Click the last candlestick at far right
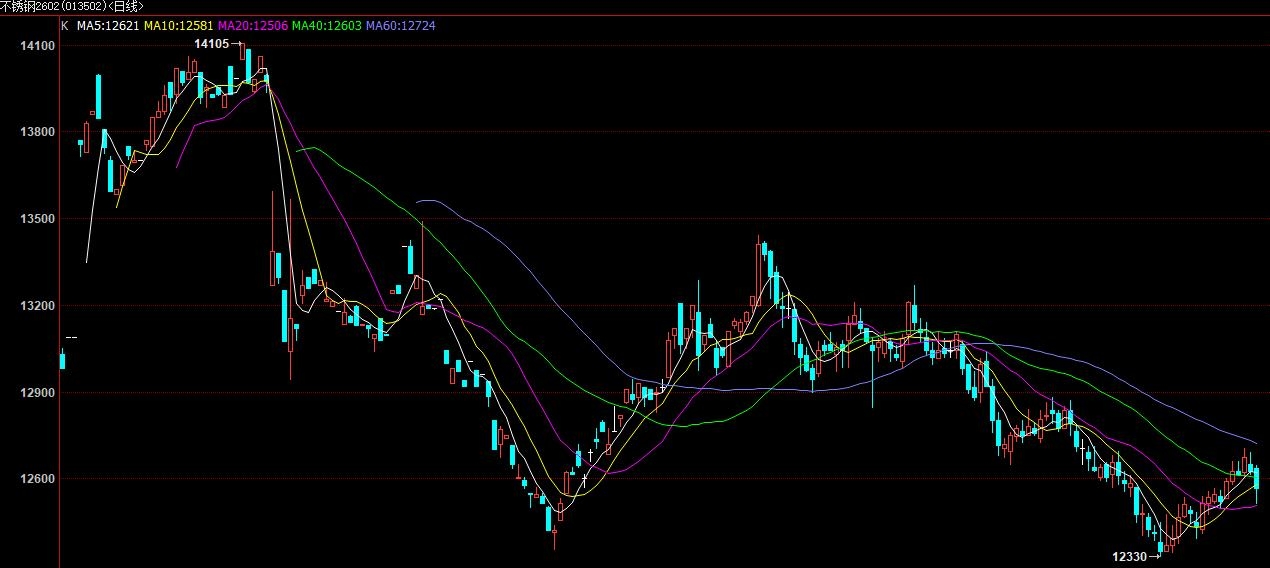This screenshot has width=1270, height=568. tap(1256, 478)
